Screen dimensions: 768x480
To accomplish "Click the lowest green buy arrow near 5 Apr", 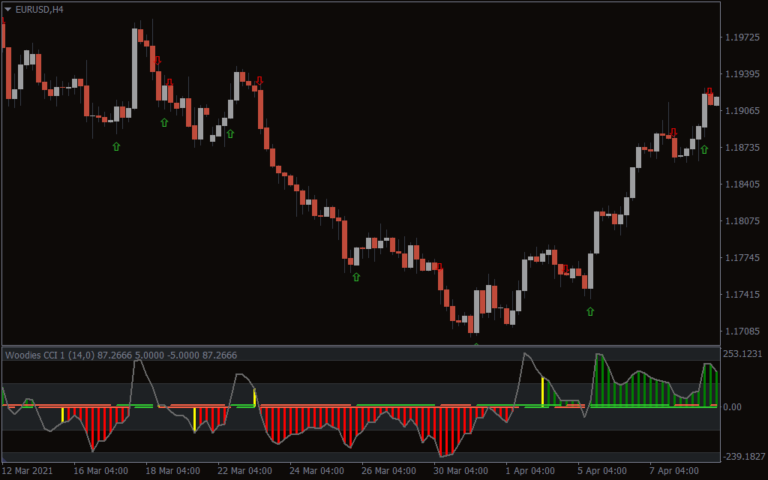I will pyautogui.click(x=590, y=311).
